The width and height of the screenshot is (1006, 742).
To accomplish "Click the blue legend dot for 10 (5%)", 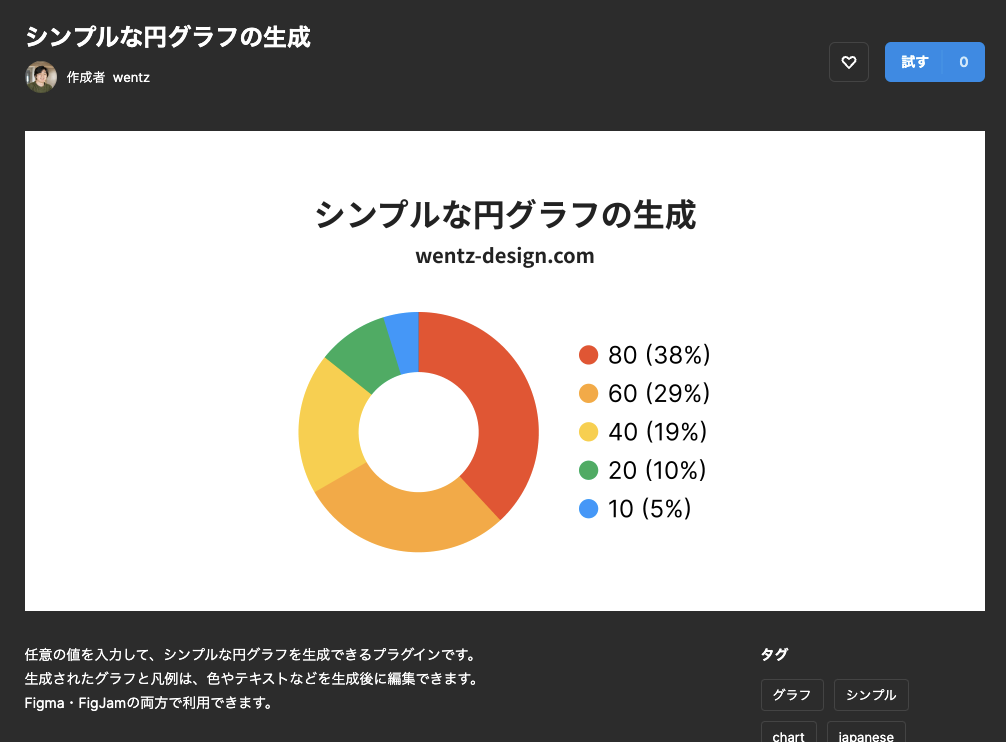I will [590, 508].
